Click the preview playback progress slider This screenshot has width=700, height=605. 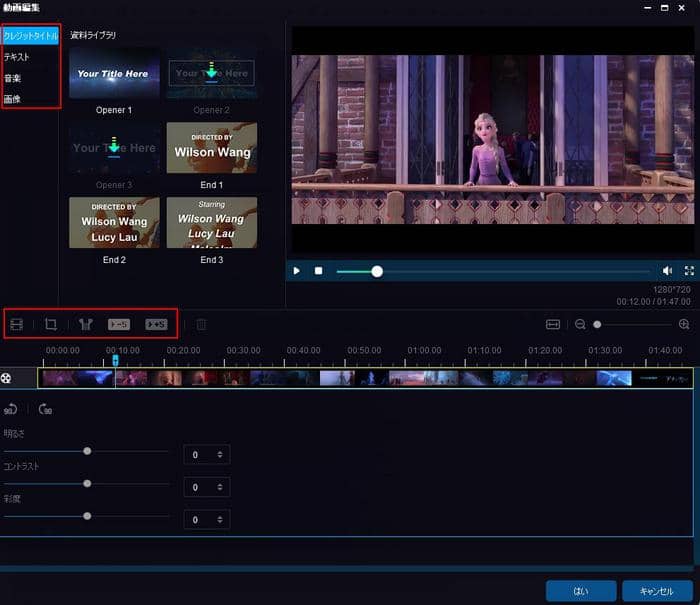tap(493, 271)
